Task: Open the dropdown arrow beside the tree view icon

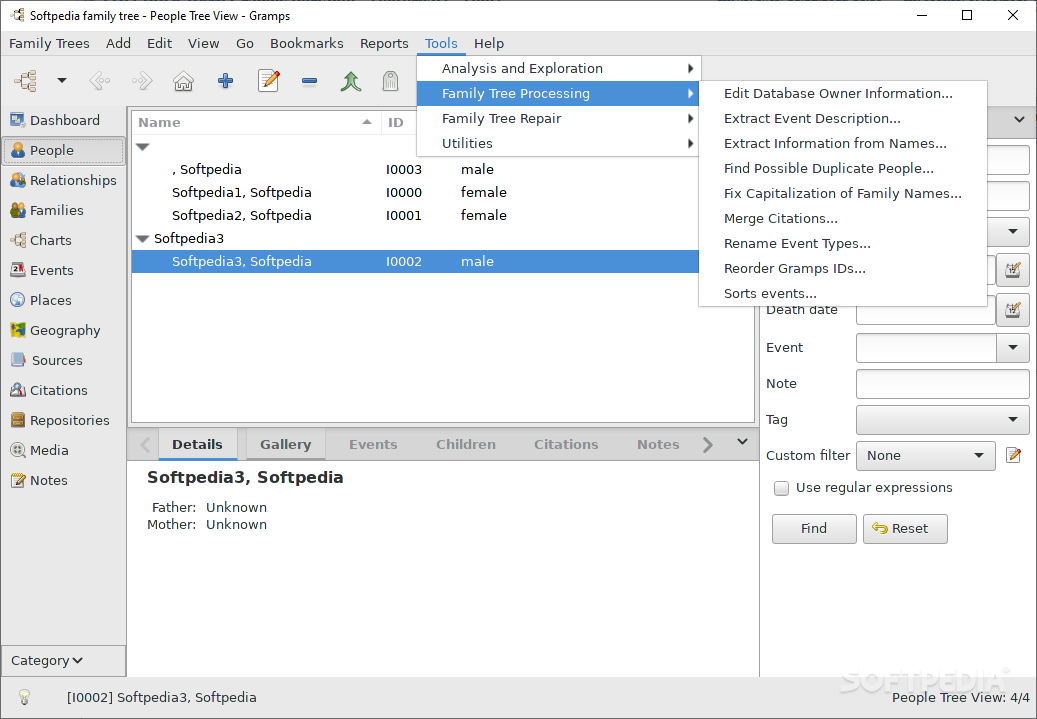Action: pyautogui.click(x=62, y=81)
